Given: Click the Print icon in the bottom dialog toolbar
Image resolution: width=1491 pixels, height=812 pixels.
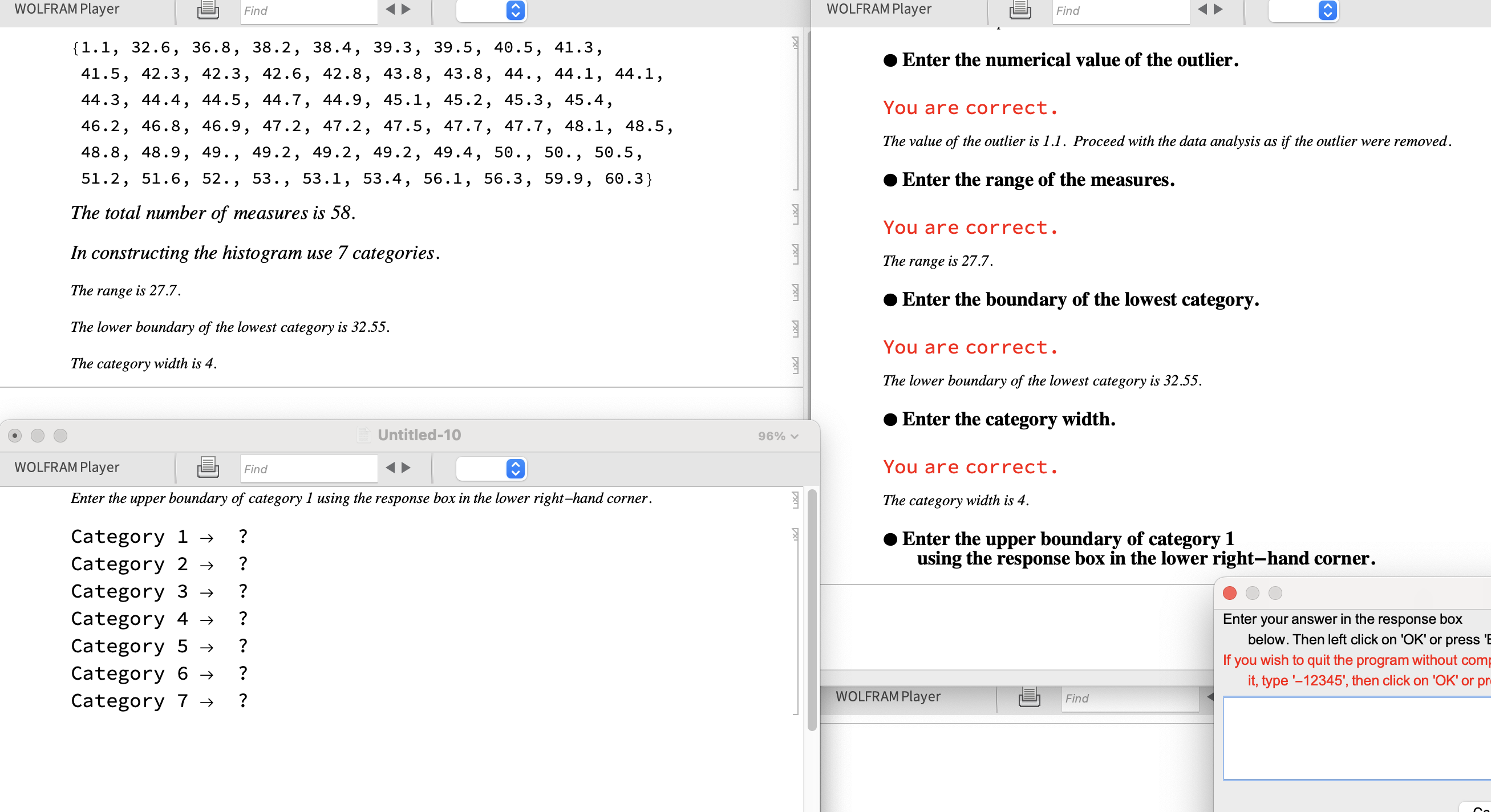Looking at the screenshot, I should tap(1028, 697).
